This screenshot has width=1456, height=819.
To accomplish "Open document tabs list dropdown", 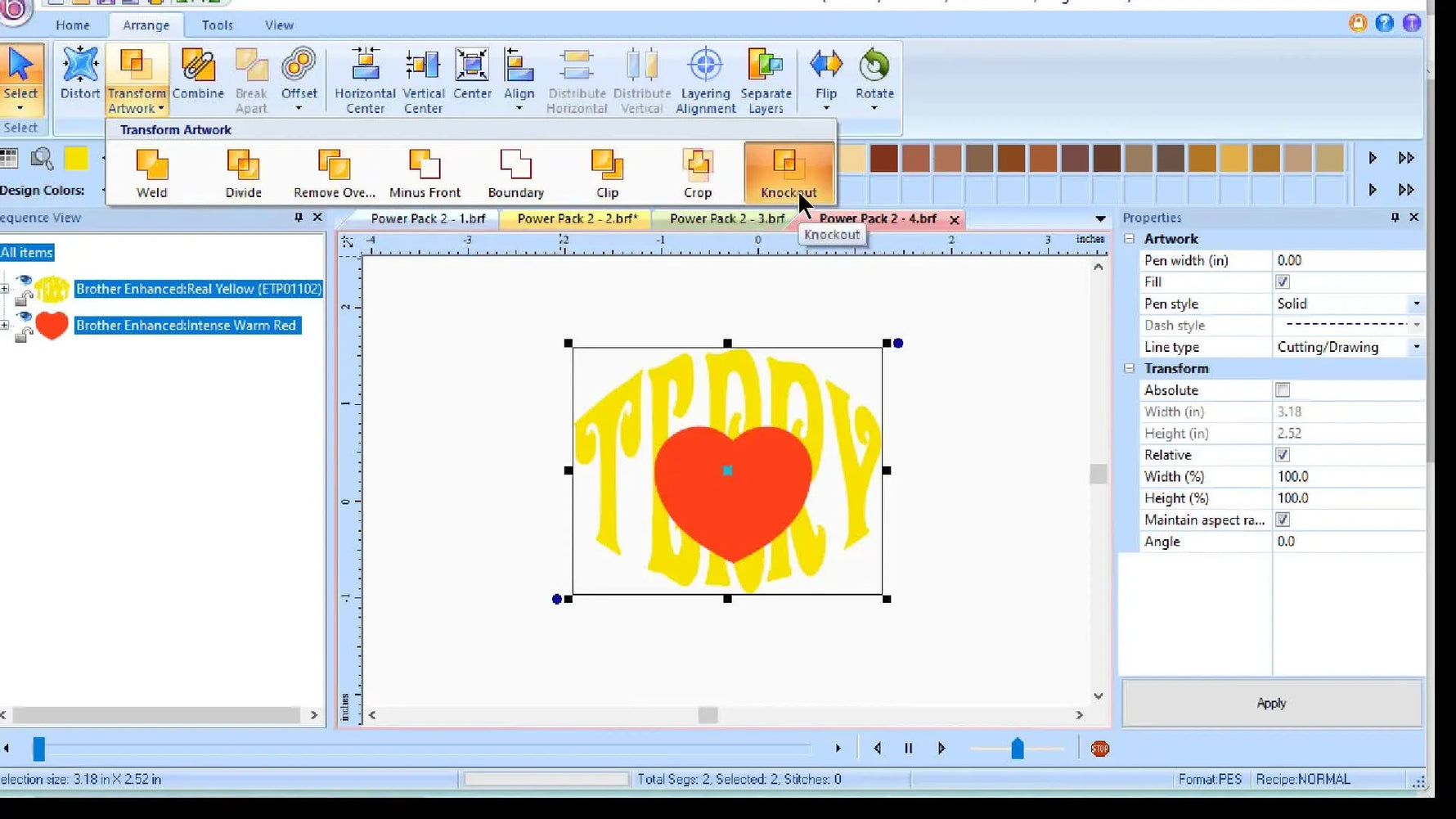I will (x=1100, y=218).
